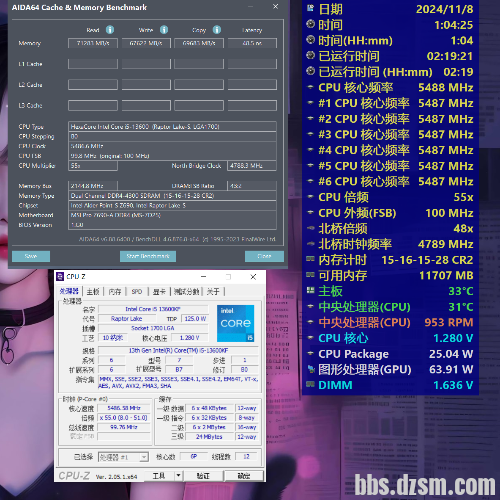Click the memory icon beside DIMM 1.636 V
This screenshot has height=500, width=500.
click(x=310, y=384)
